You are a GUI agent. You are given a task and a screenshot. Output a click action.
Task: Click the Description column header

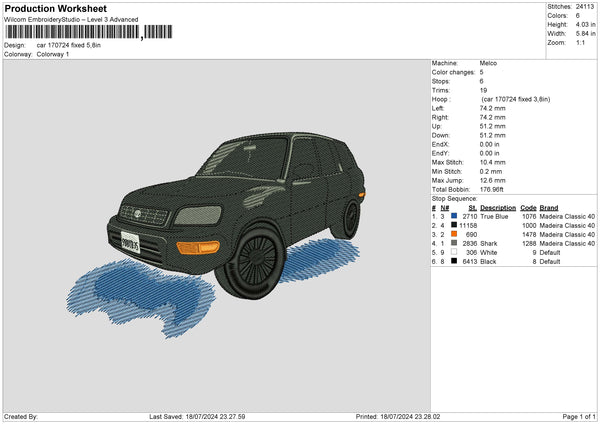498,208
